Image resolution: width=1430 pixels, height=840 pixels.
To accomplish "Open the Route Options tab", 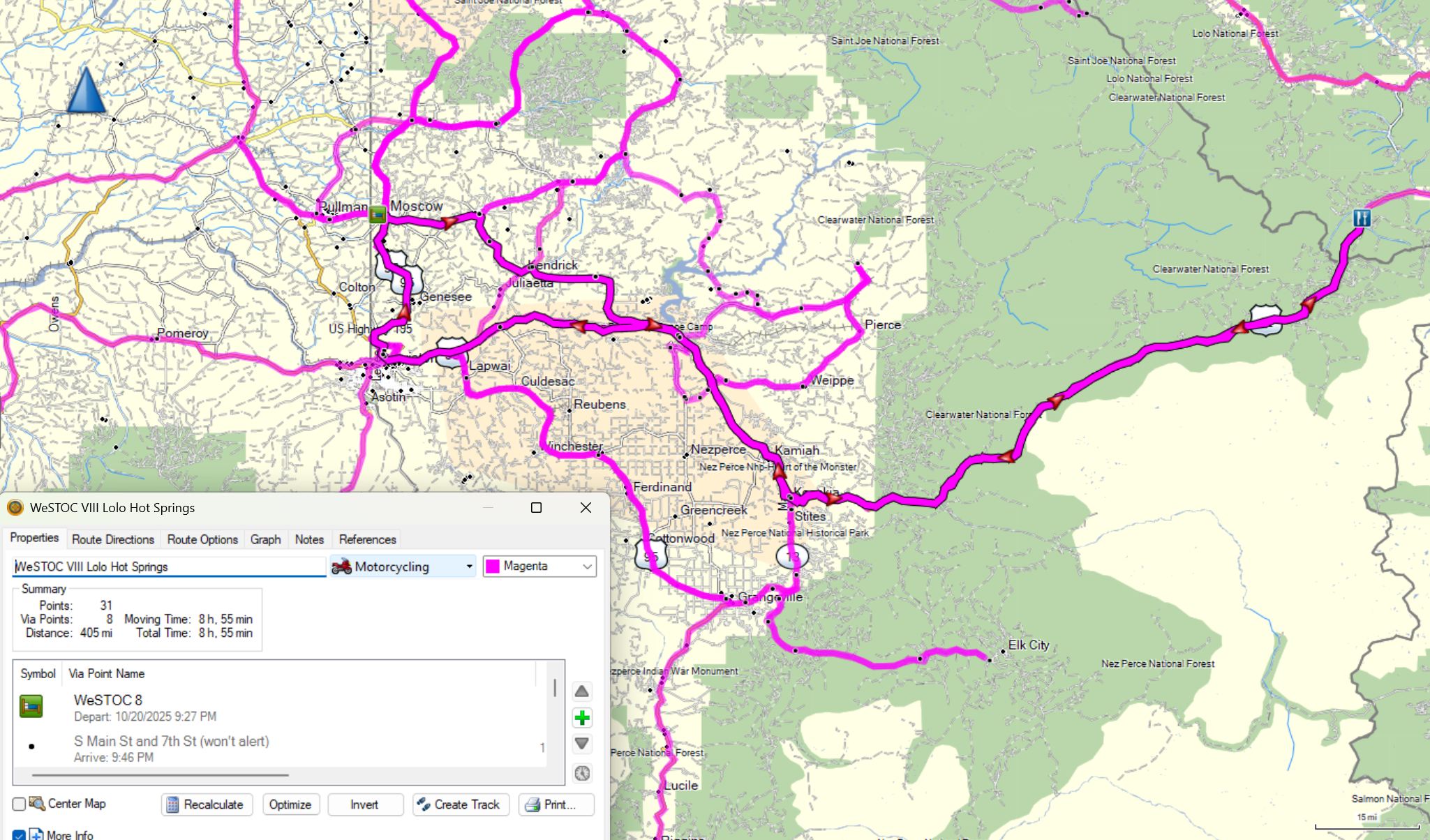I will (202, 539).
